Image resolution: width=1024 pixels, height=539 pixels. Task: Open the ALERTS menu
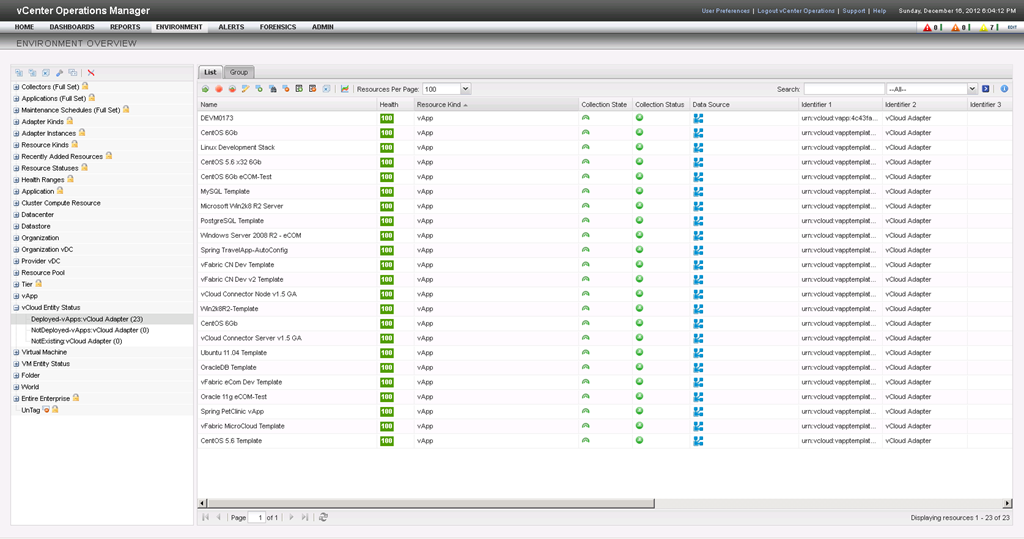(231, 27)
